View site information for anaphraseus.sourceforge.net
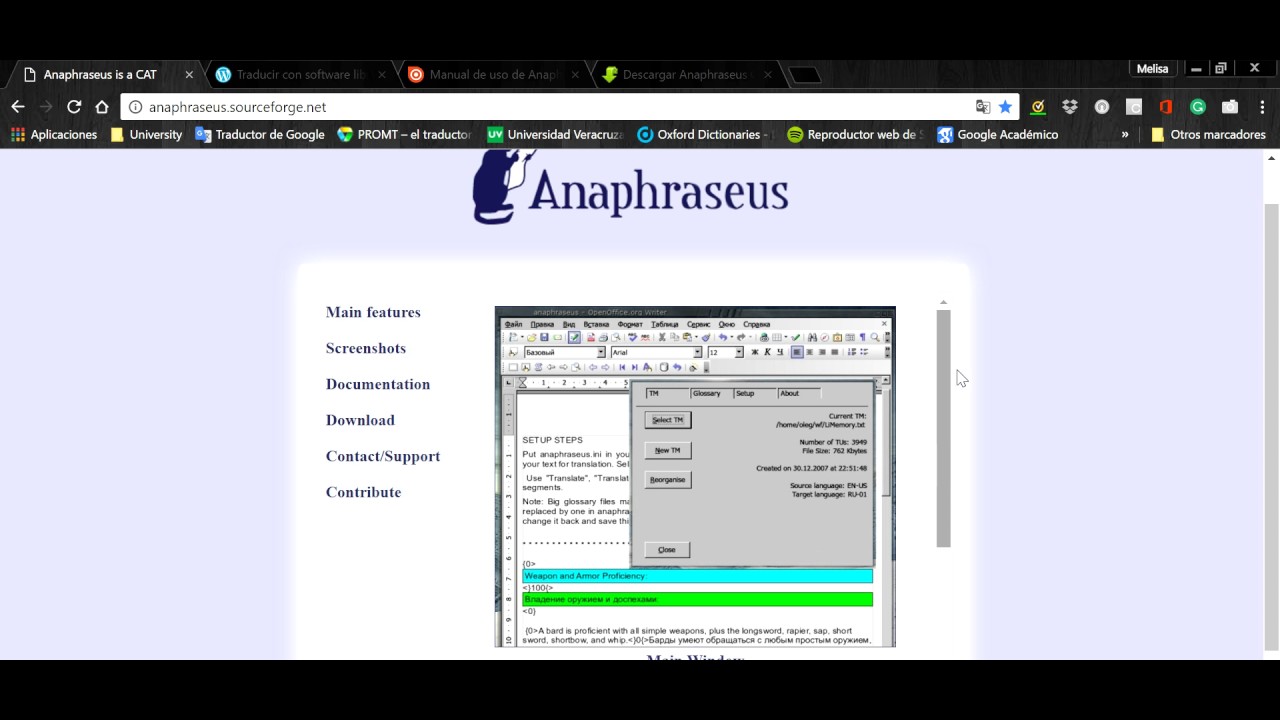This screenshot has height=720, width=1280. (136, 107)
